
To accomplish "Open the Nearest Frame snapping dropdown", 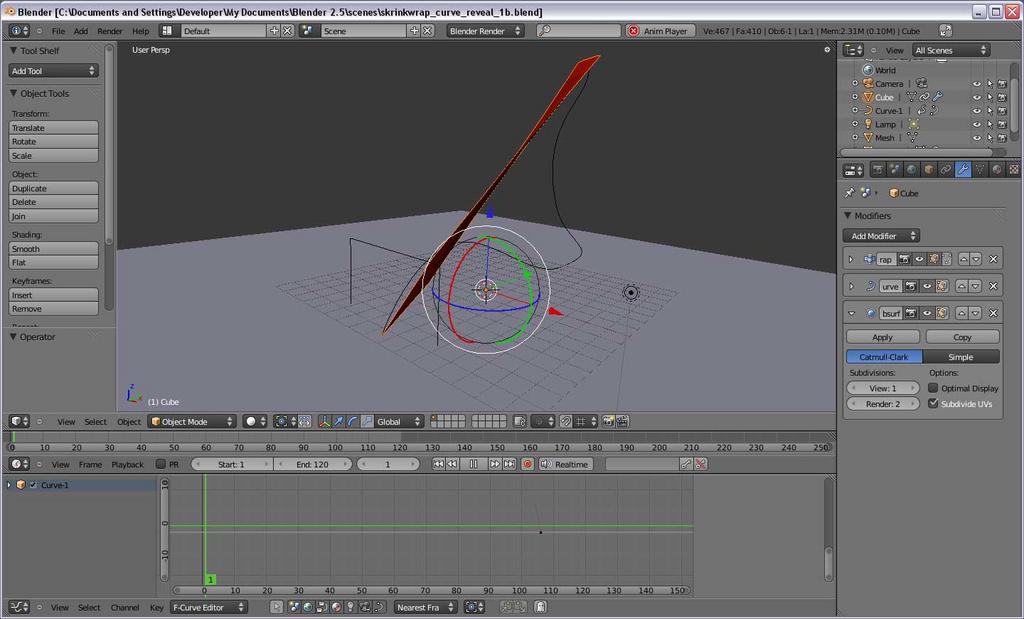I will (x=425, y=607).
